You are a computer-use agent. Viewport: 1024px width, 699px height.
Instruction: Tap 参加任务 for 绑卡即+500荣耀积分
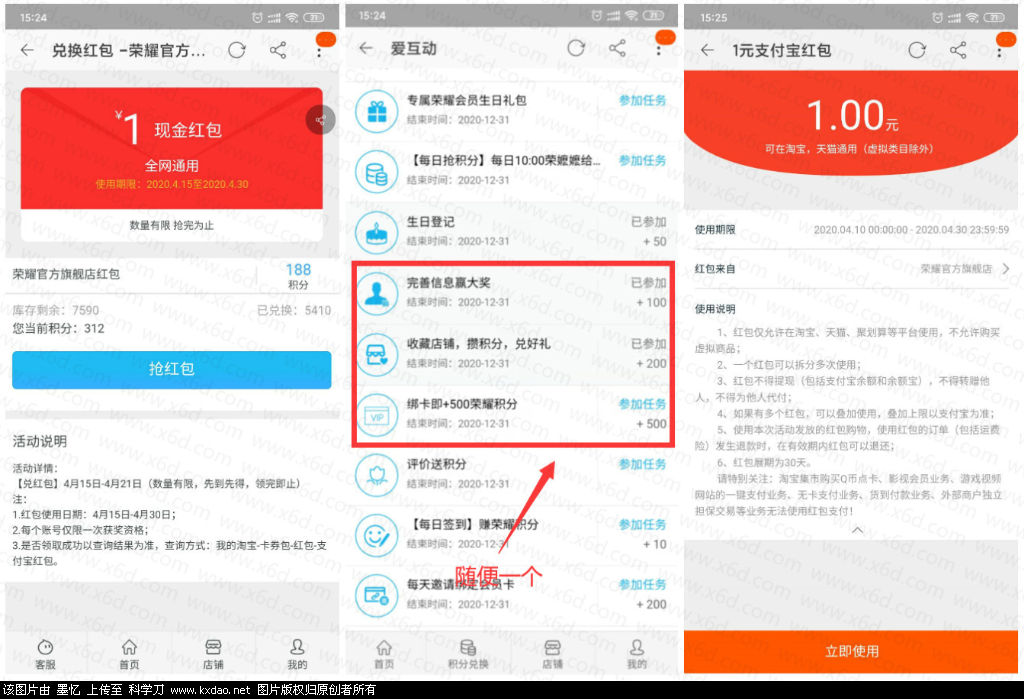click(x=643, y=404)
